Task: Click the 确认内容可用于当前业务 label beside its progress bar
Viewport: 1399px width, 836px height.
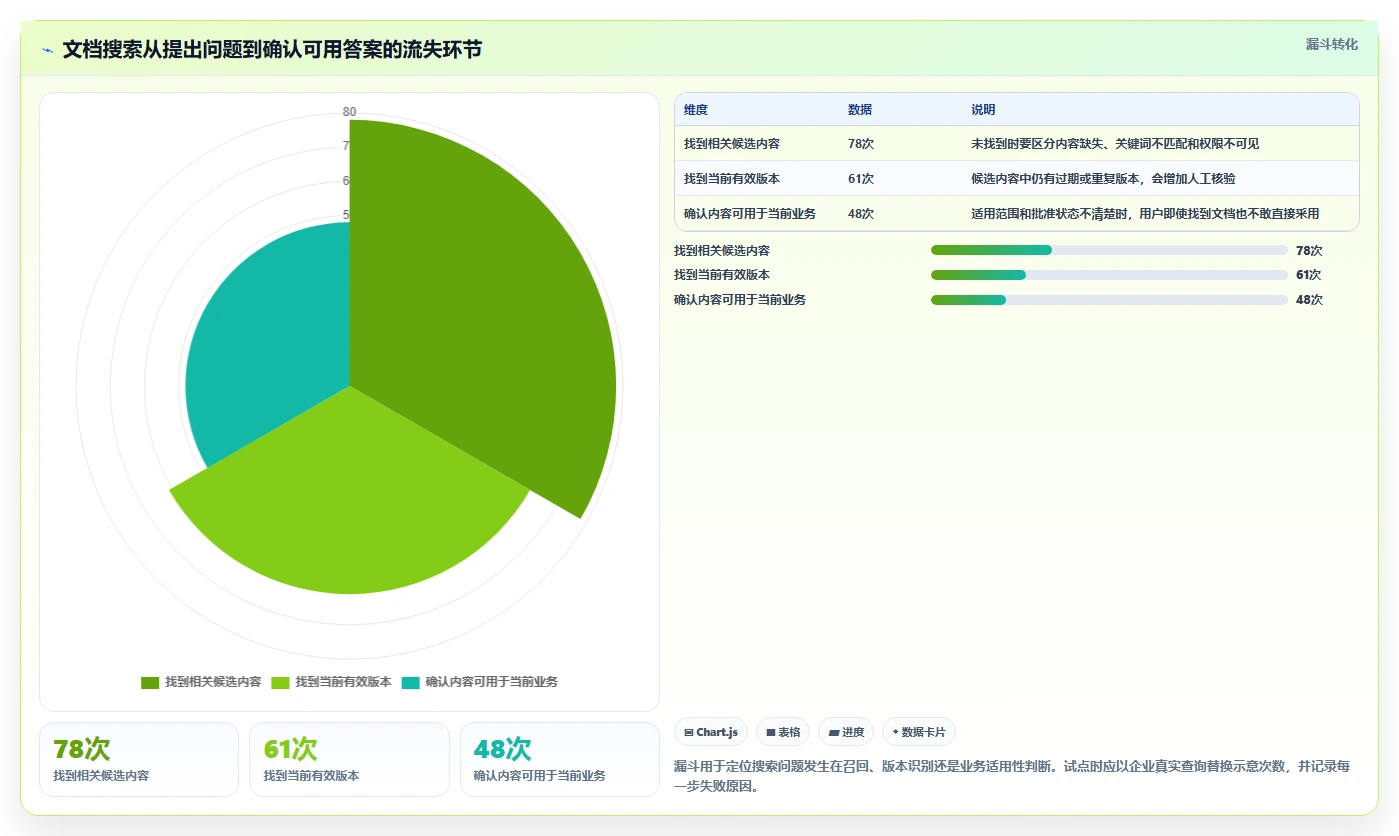Action: [x=740, y=300]
